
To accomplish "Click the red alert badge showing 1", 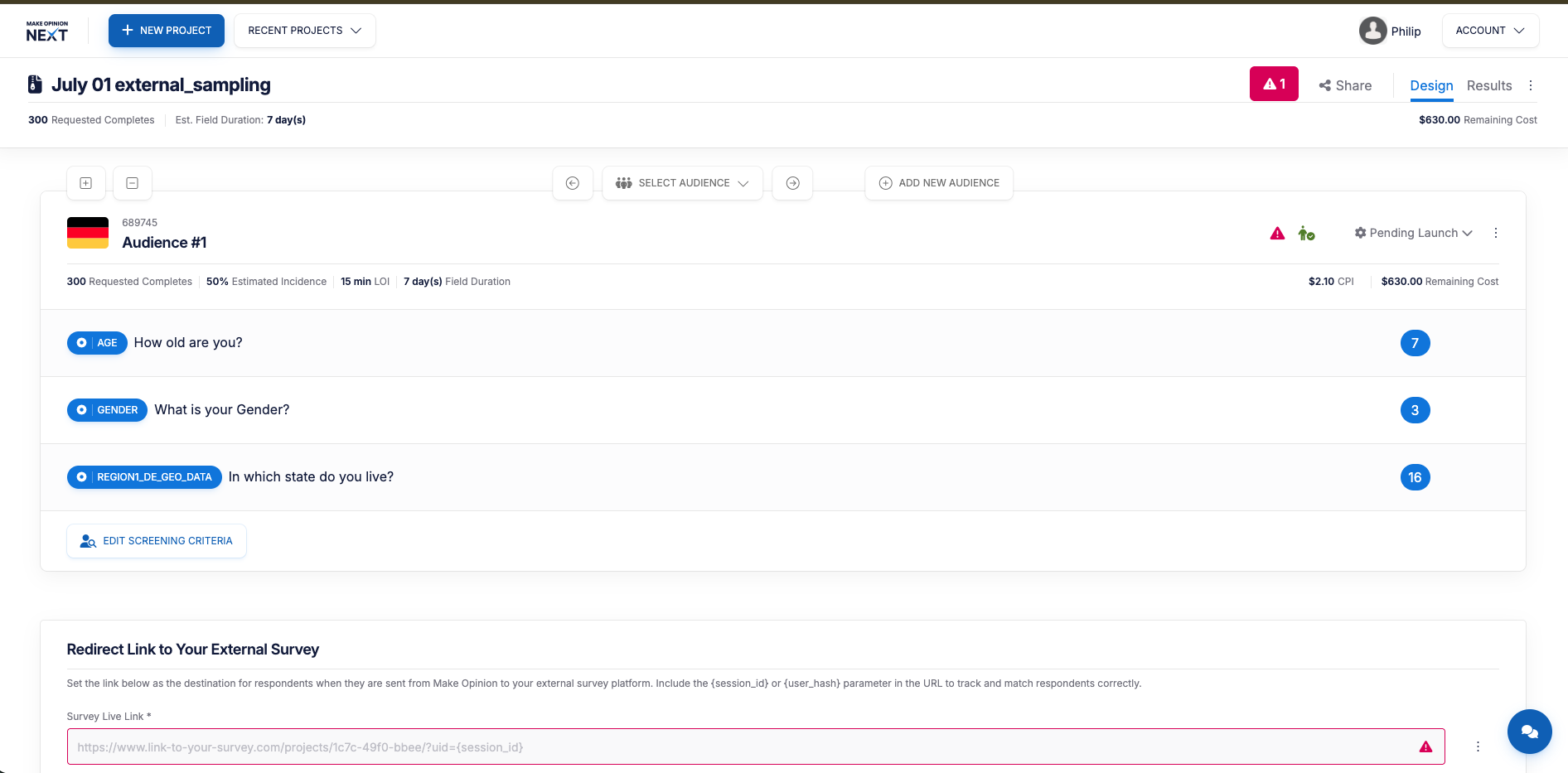I will coord(1274,84).
